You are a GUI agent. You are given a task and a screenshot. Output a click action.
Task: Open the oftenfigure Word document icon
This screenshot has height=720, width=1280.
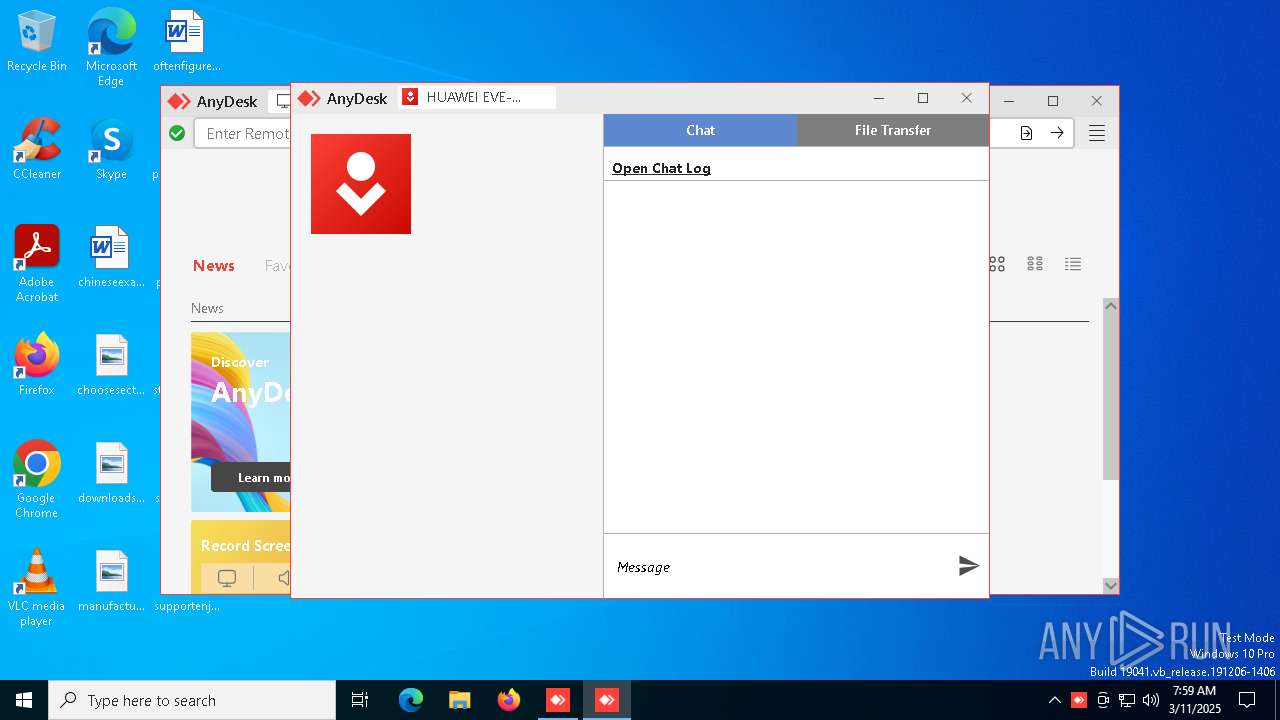pos(186,42)
